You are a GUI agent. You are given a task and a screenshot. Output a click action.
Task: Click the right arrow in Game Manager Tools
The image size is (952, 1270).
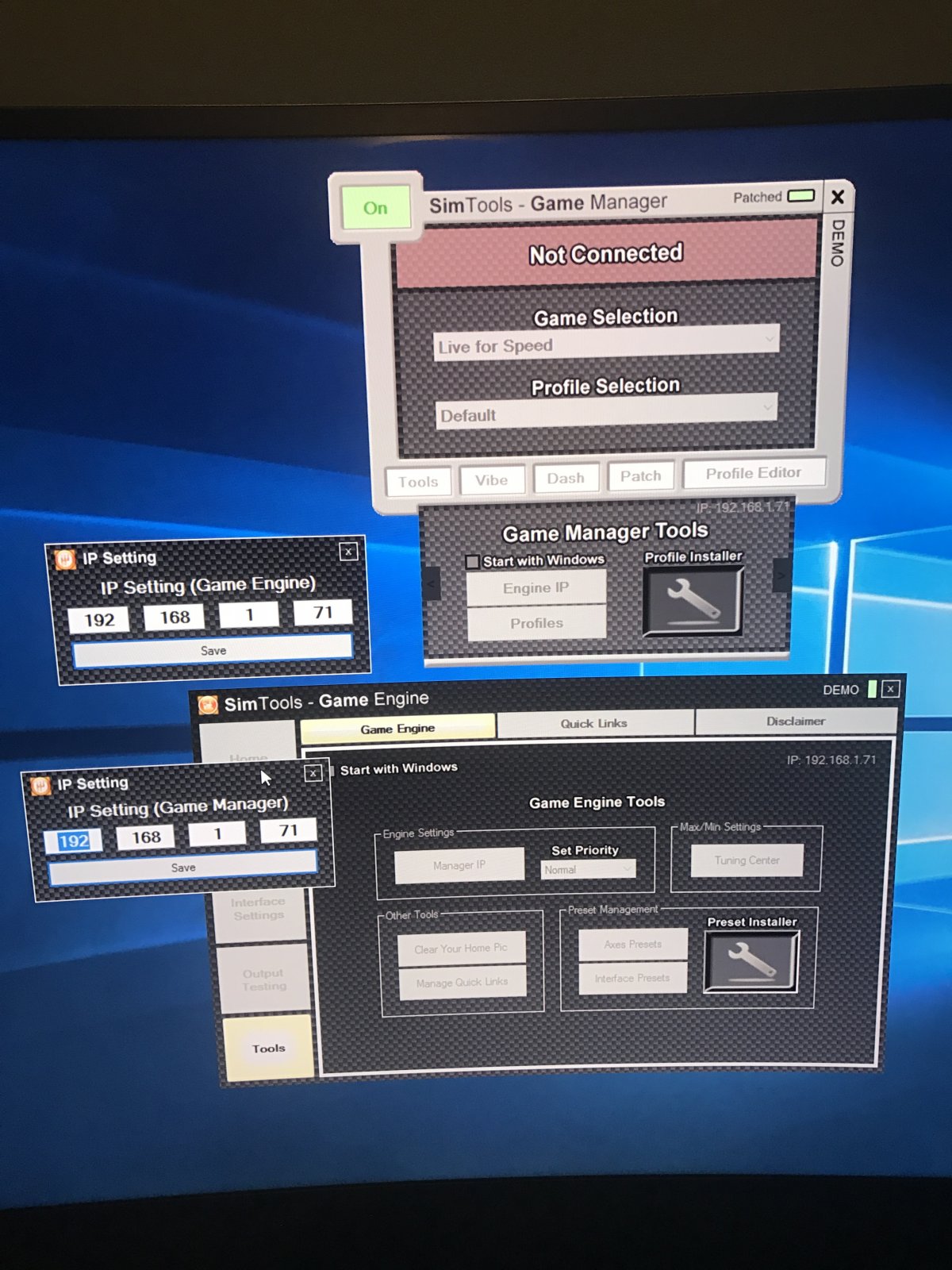point(781,575)
